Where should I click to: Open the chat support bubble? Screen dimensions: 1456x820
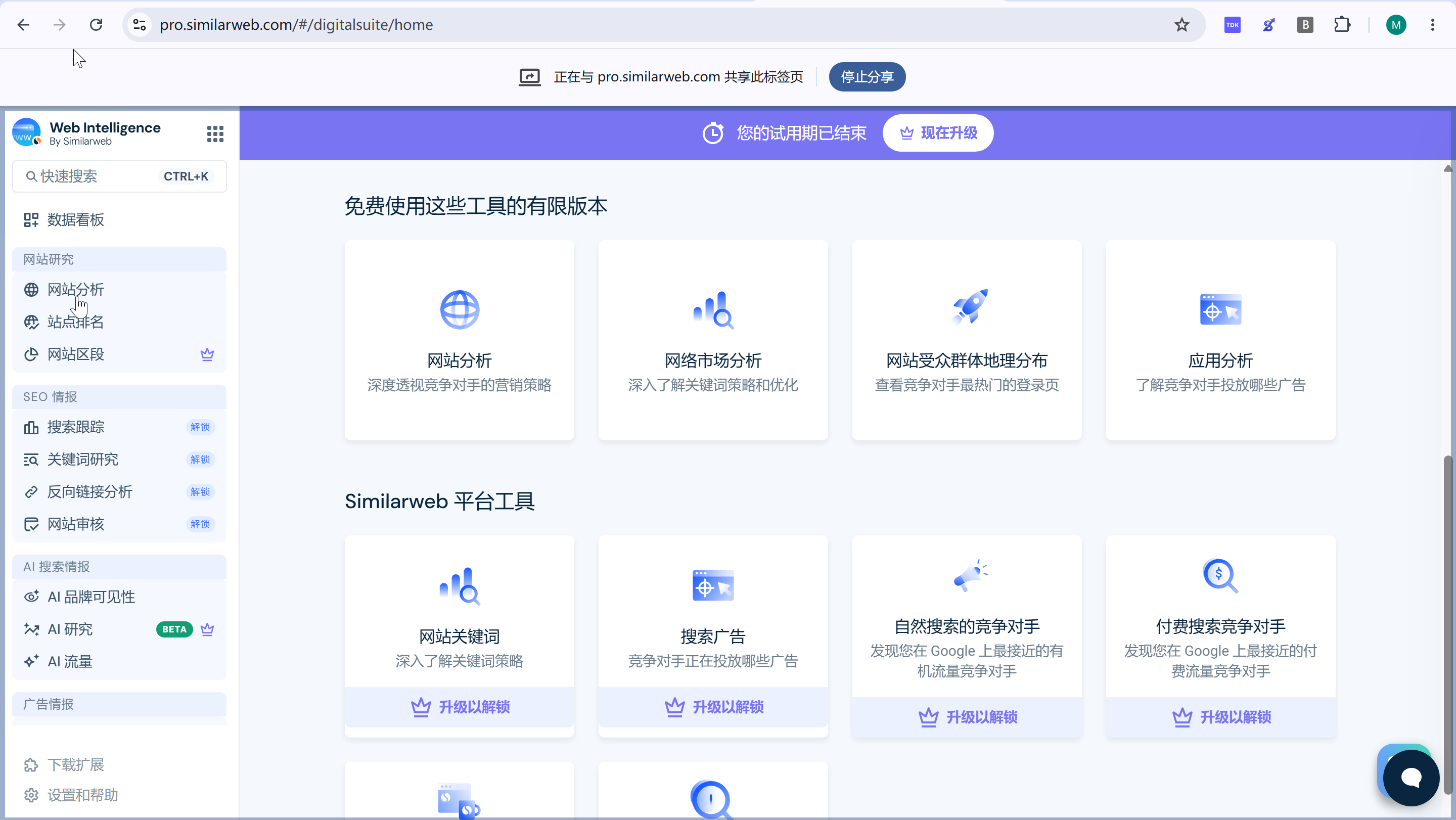click(x=1411, y=778)
